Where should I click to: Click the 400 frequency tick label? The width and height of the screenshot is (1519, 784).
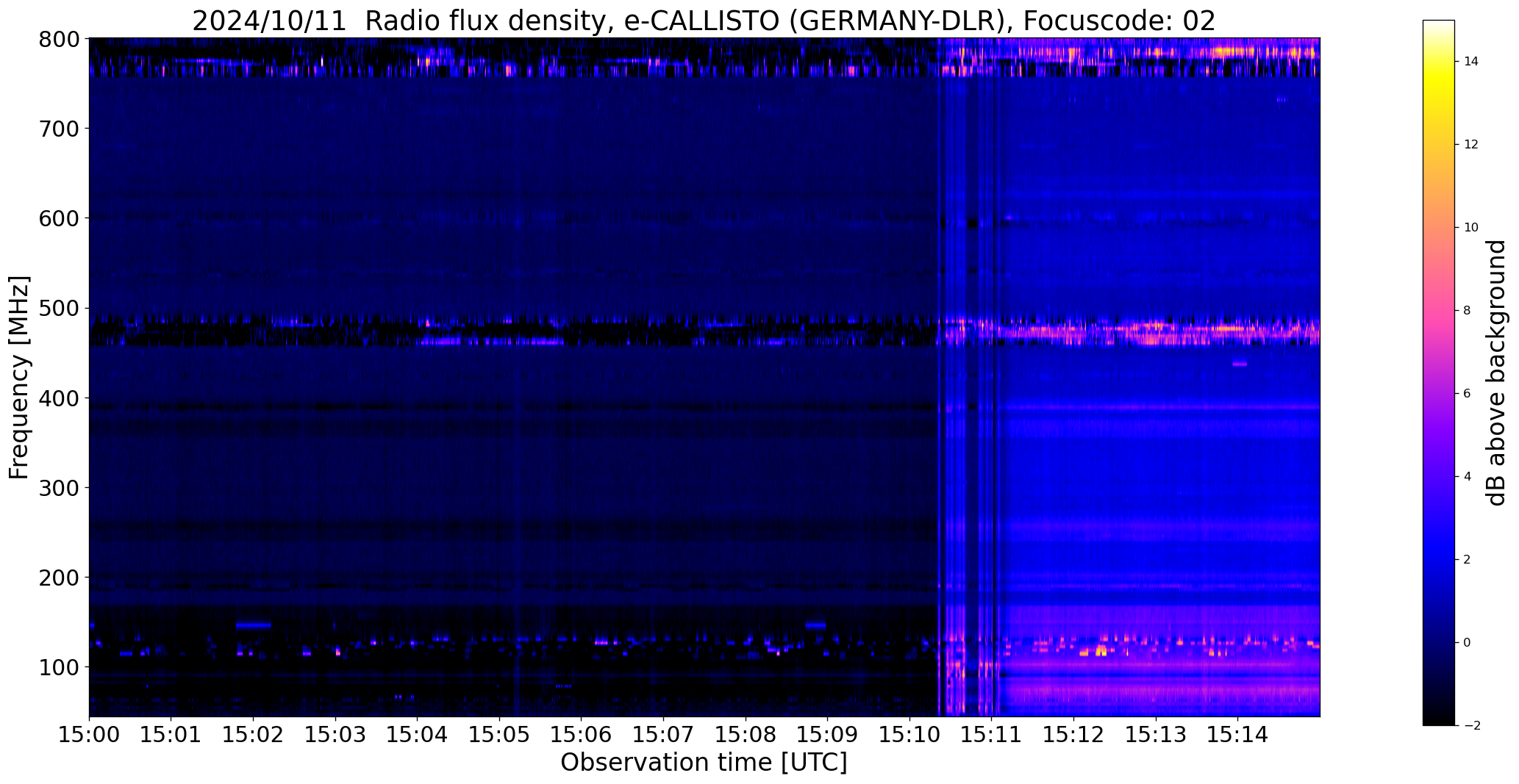[x=58, y=398]
